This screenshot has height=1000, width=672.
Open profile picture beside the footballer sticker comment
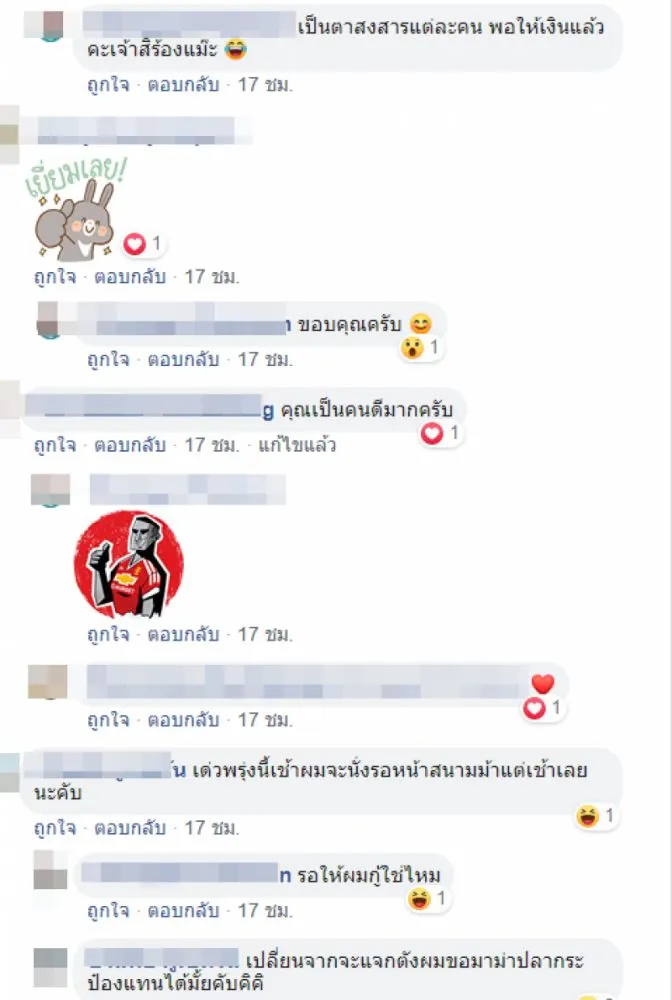pyautogui.click(x=50, y=490)
